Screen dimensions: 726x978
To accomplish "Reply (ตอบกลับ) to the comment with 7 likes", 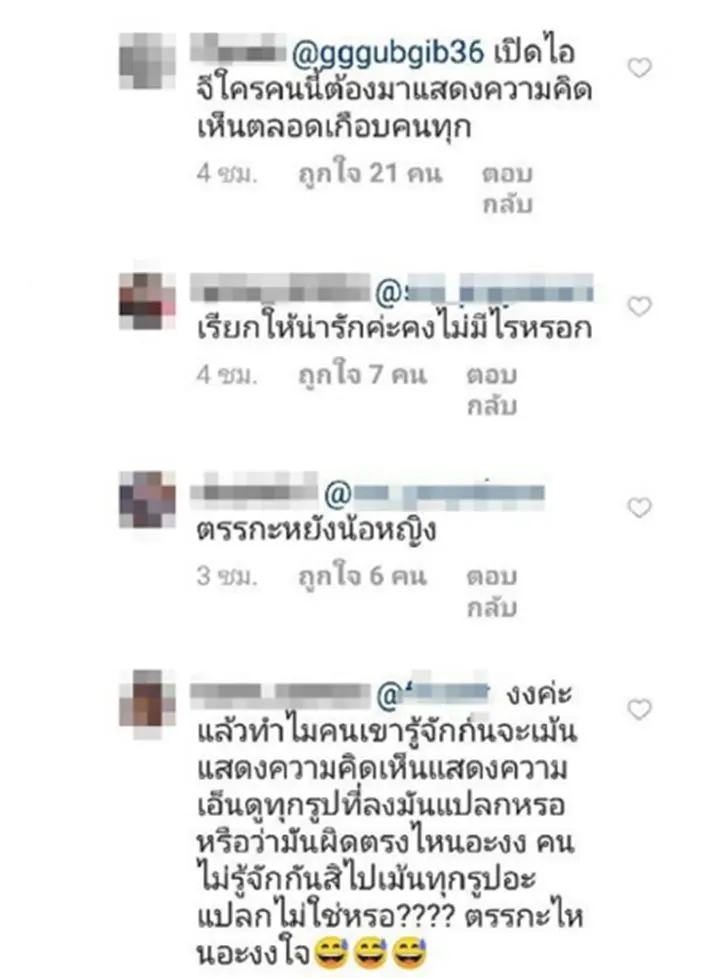I will click(x=492, y=390).
